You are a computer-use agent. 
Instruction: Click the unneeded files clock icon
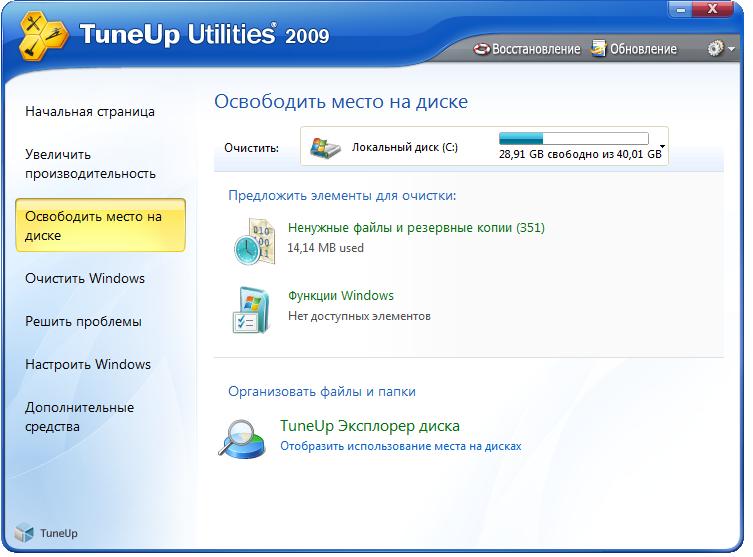click(x=255, y=241)
